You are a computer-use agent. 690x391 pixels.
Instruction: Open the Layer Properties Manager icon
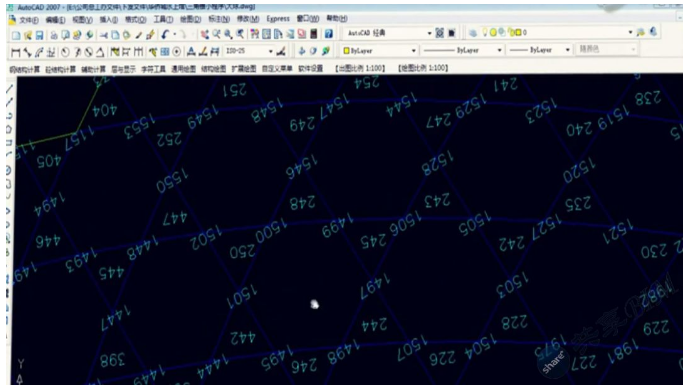(x=473, y=33)
